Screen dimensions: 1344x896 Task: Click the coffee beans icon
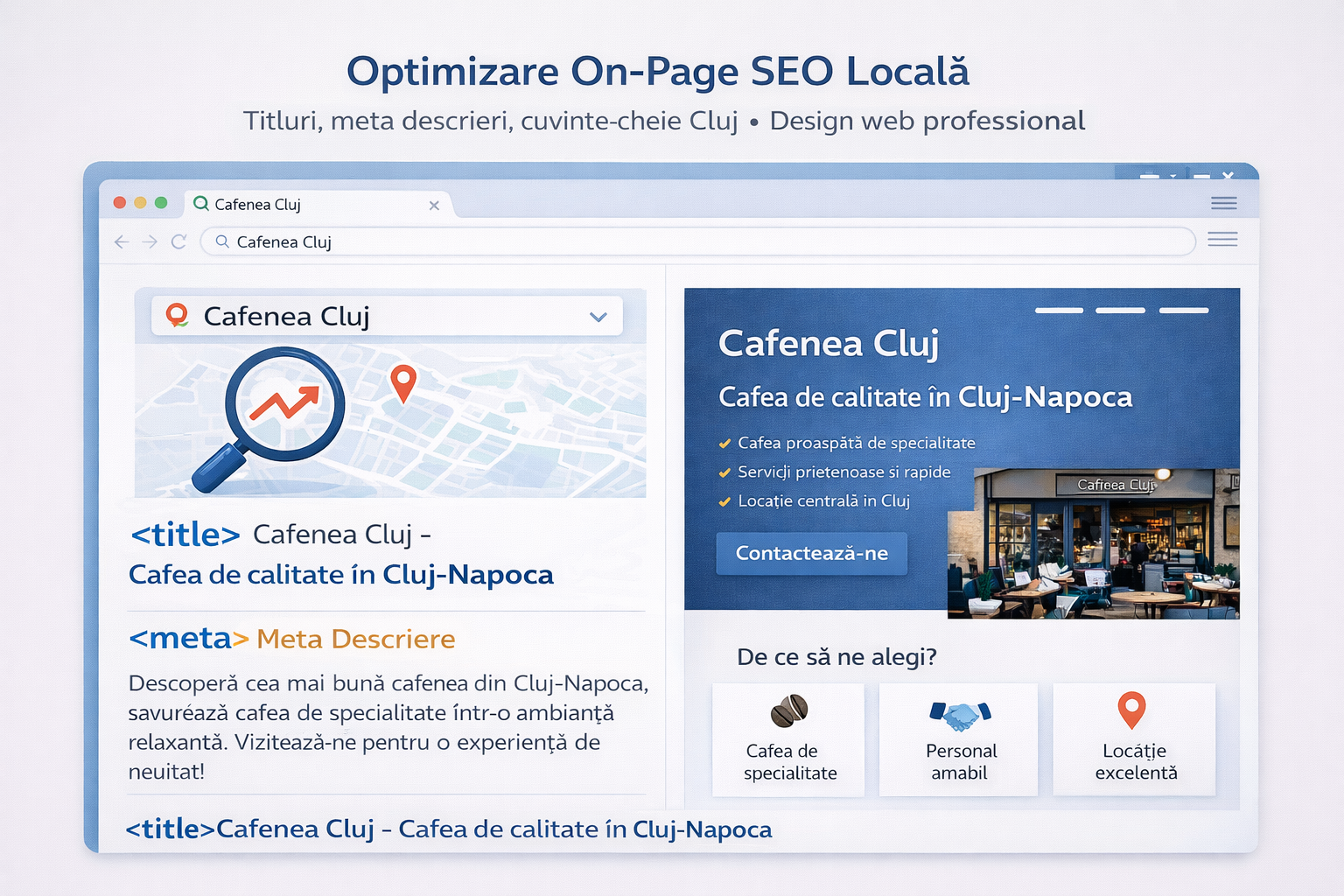pos(788,711)
